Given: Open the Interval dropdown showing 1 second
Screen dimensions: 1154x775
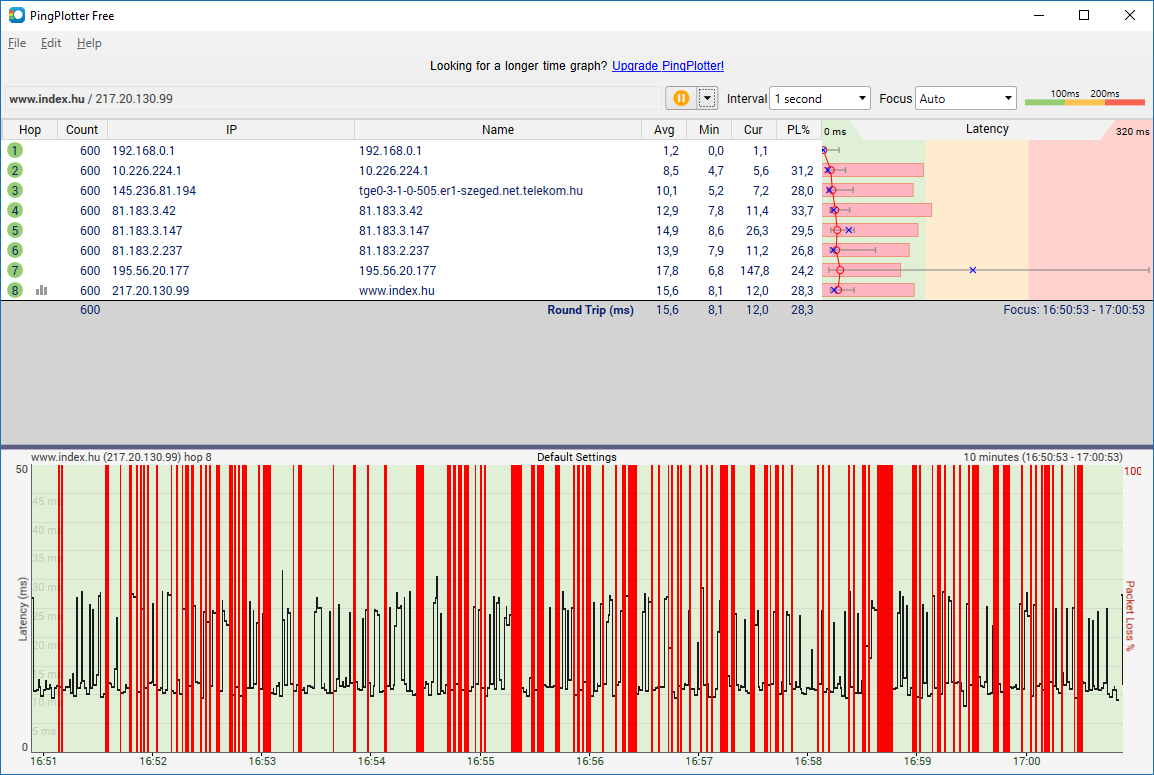Looking at the screenshot, I should 820,98.
